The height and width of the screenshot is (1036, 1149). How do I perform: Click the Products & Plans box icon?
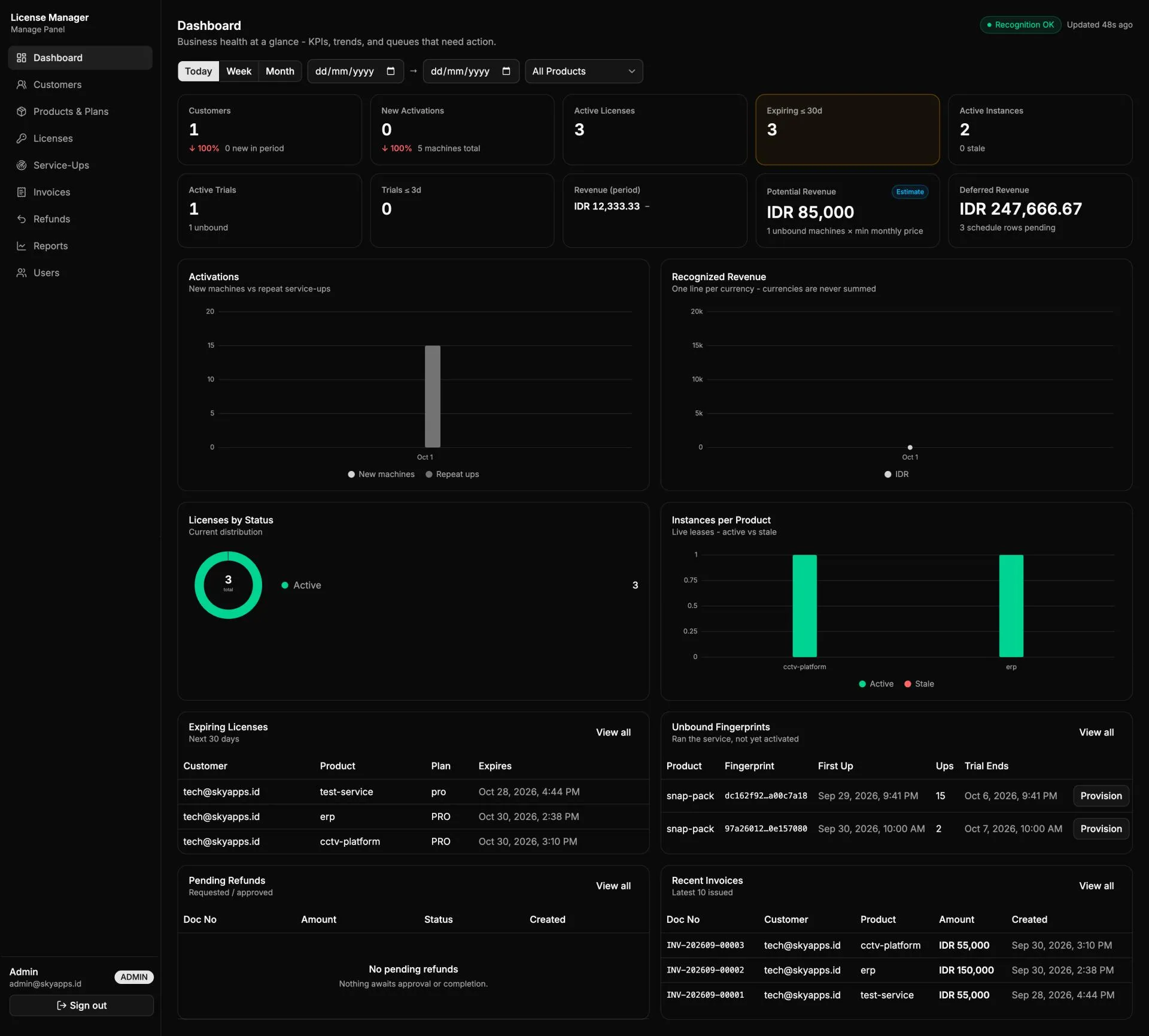22,112
